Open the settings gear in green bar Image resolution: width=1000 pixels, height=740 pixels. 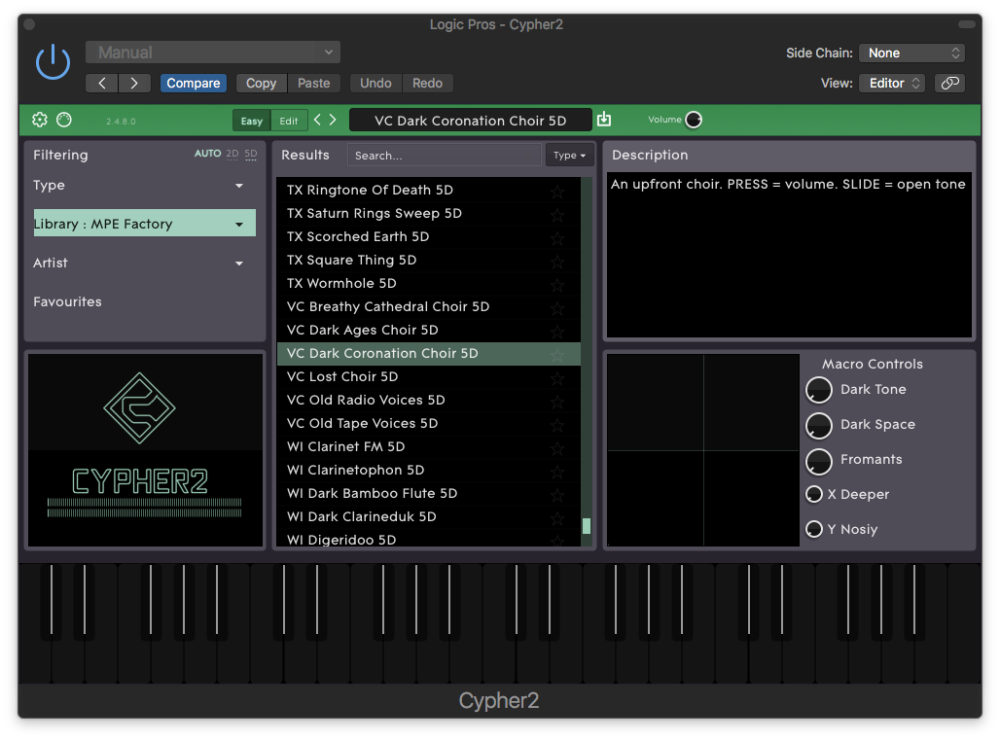[40, 120]
